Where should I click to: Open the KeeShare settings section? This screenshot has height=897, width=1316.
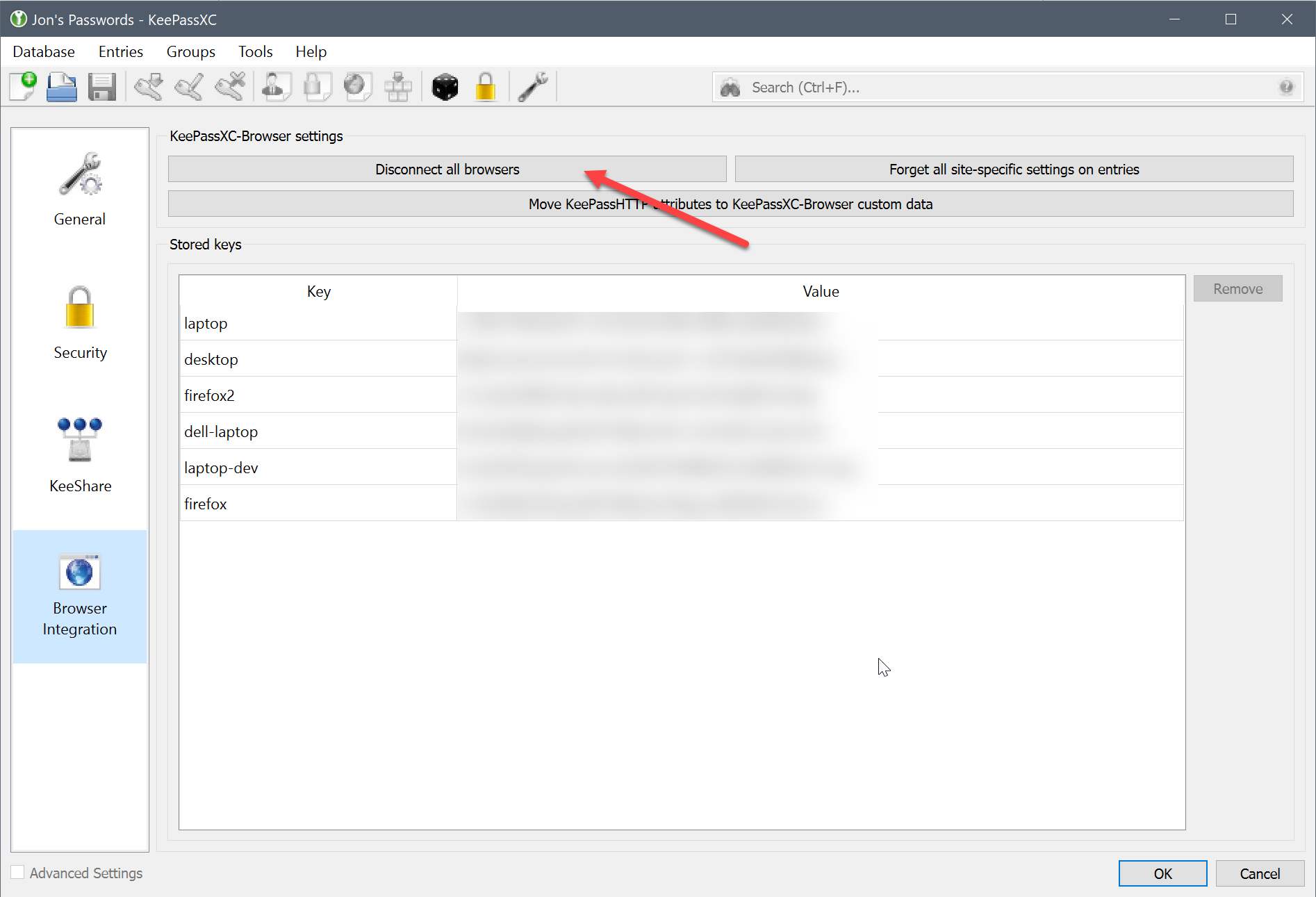pyautogui.click(x=79, y=455)
